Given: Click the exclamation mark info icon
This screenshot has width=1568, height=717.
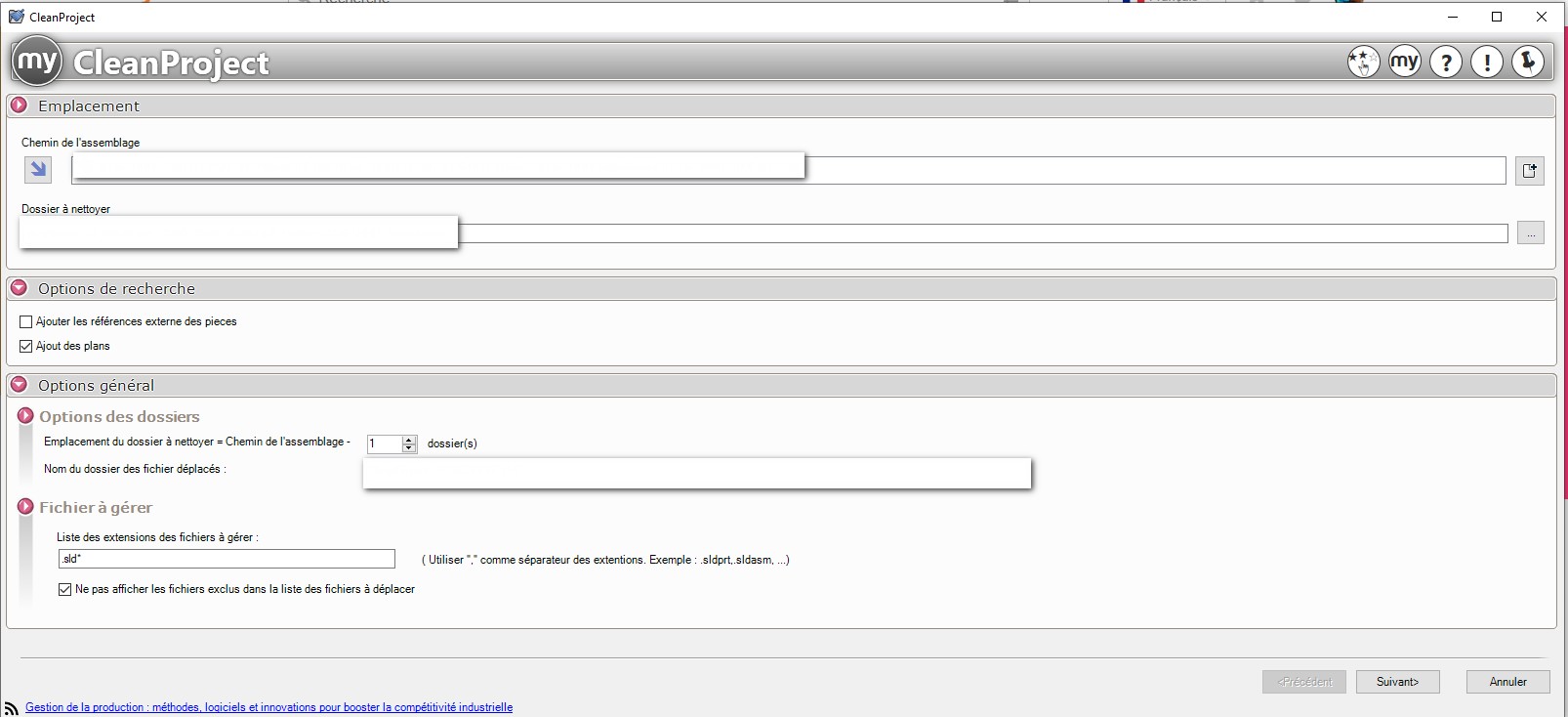Looking at the screenshot, I should pos(1487,63).
